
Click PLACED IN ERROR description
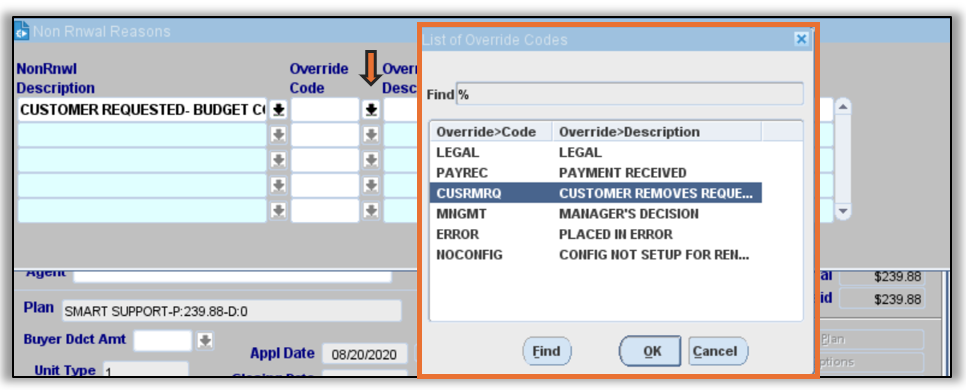tap(615, 234)
